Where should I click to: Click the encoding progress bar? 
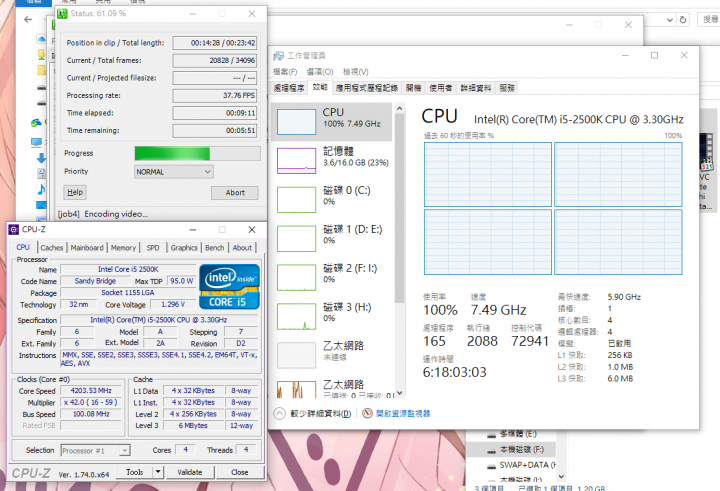[x=197, y=153]
